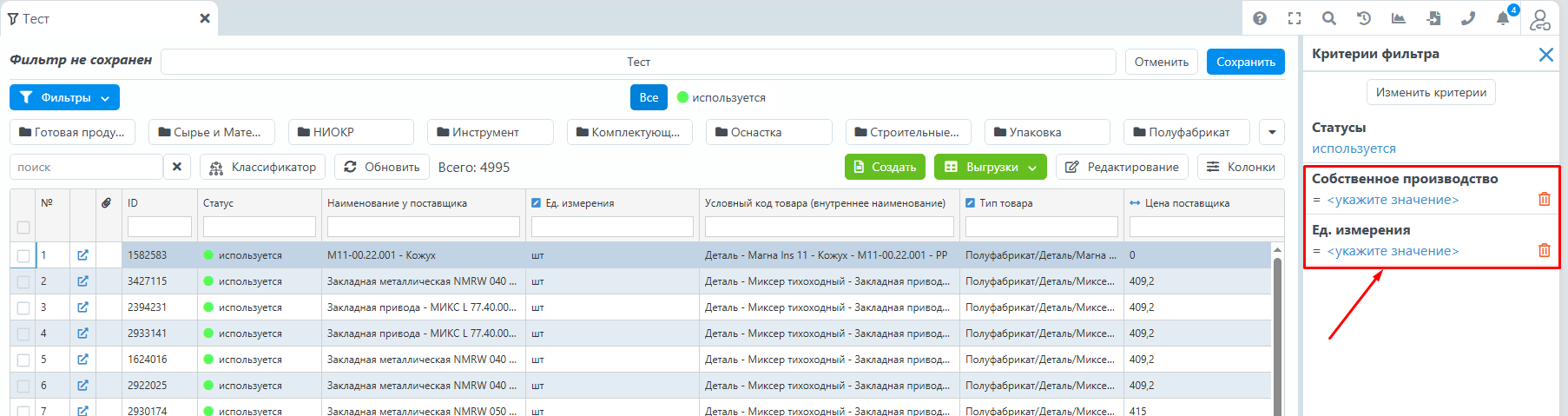The image size is (1568, 416).
Task: Clear search with the X button
Action: point(177,167)
